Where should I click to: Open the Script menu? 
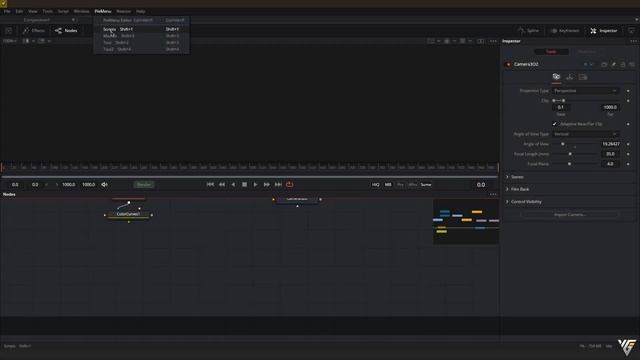(x=63, y=11)
